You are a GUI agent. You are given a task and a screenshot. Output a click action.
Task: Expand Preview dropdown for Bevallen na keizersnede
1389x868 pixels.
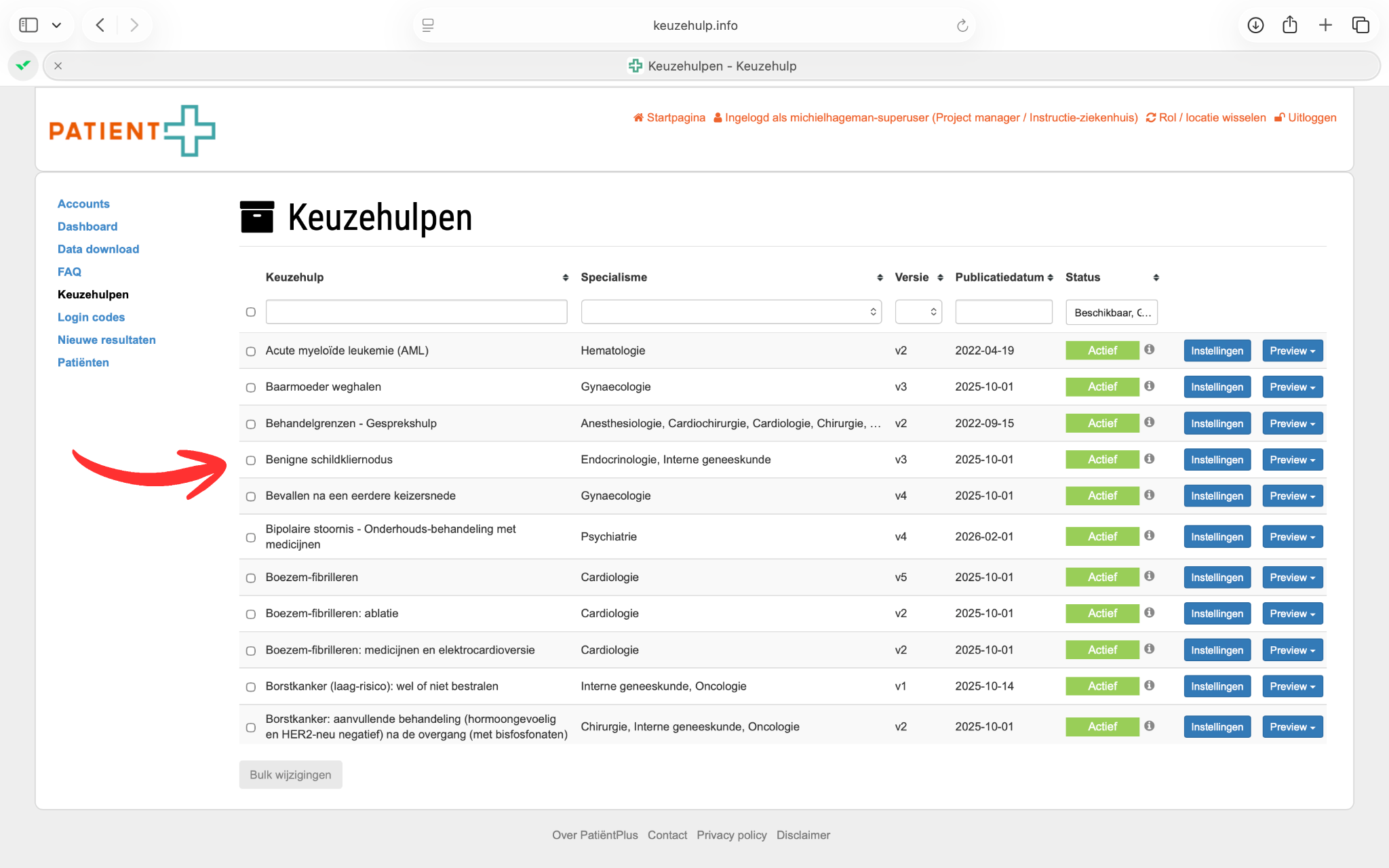click(x=1292, y=496)
